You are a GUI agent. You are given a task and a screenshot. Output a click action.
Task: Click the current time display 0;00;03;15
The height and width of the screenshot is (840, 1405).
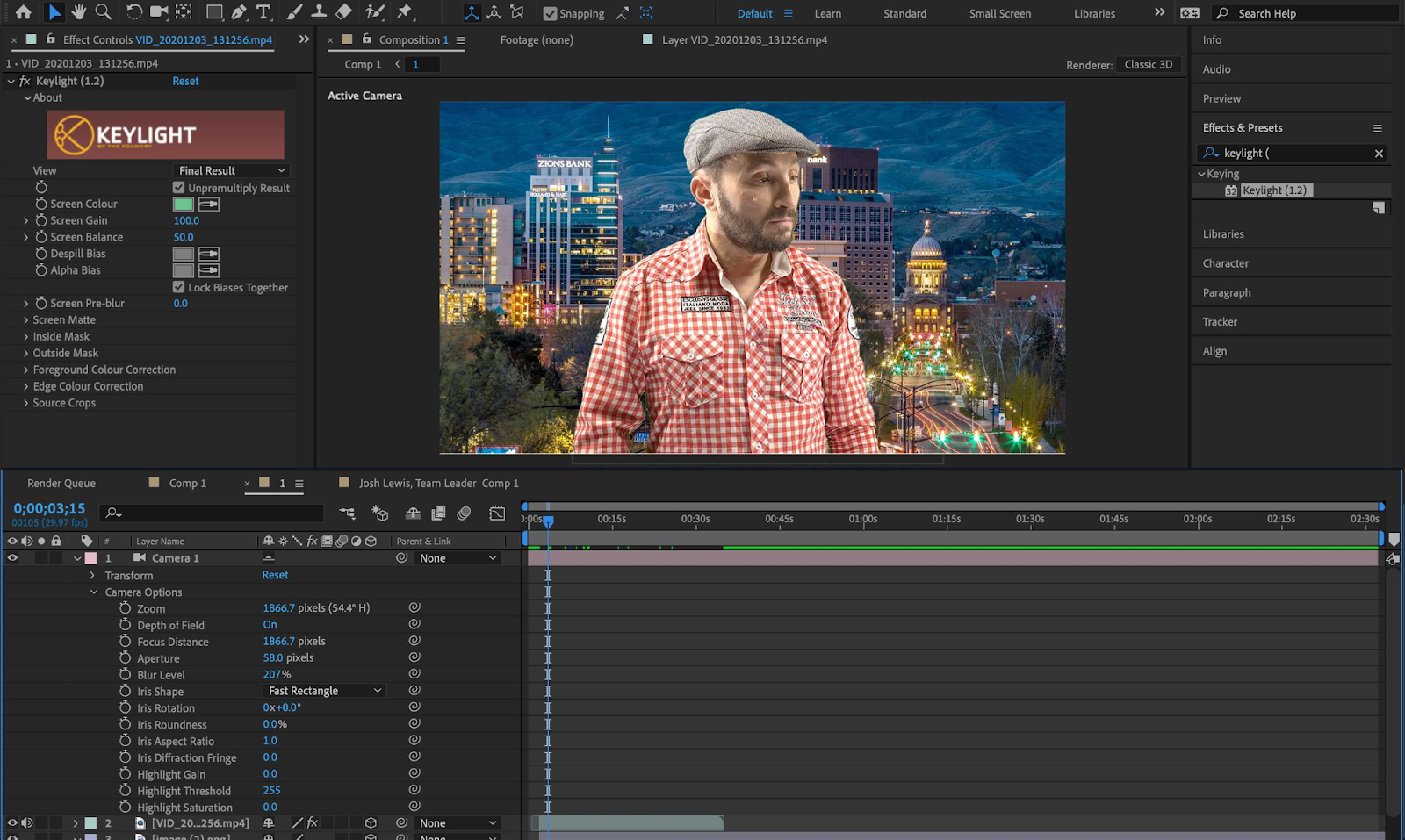coord(48,507)
